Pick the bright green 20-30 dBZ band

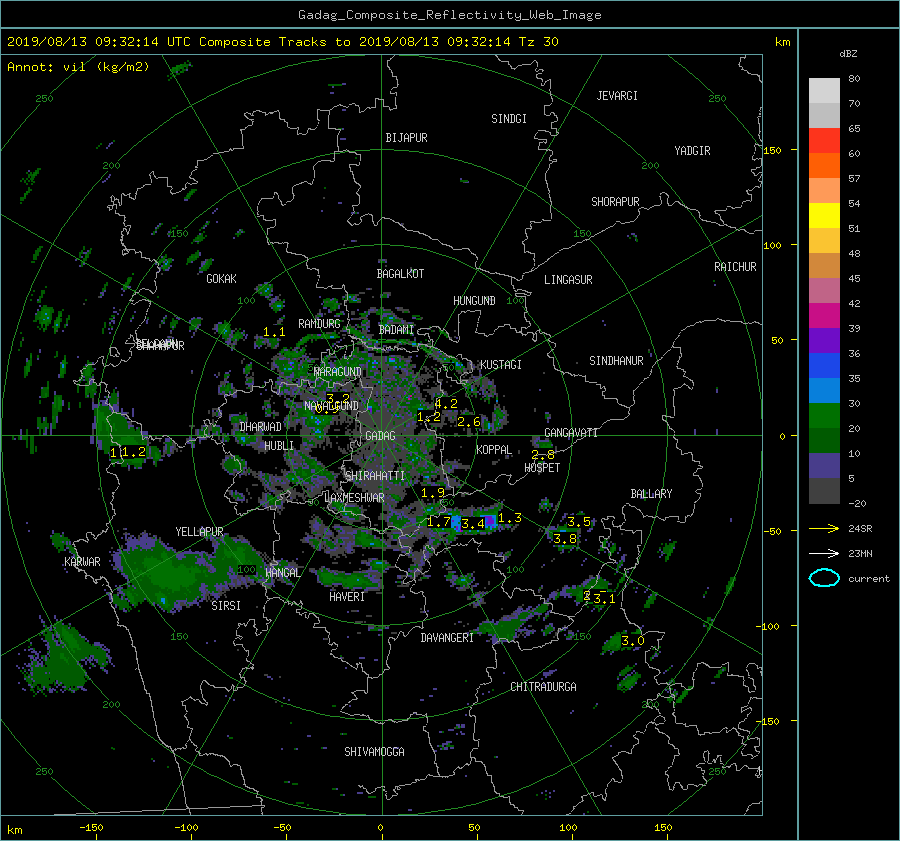(824, 416)
